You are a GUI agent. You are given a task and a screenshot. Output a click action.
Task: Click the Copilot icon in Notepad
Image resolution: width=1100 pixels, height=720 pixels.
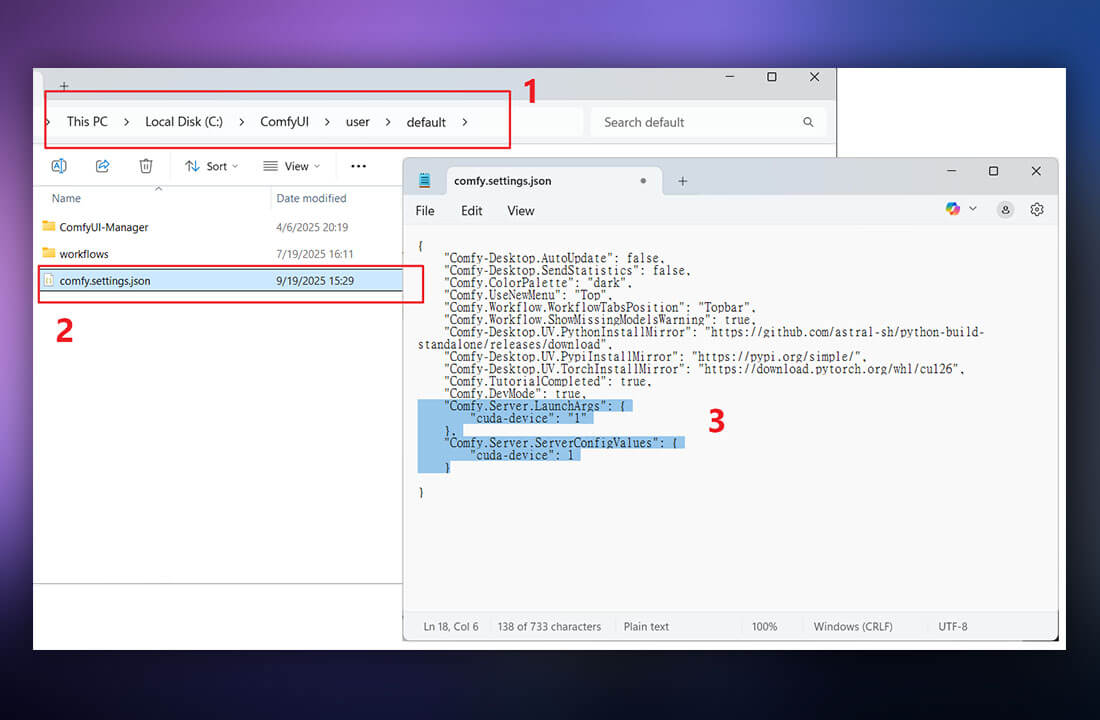(x=952, y=209)
